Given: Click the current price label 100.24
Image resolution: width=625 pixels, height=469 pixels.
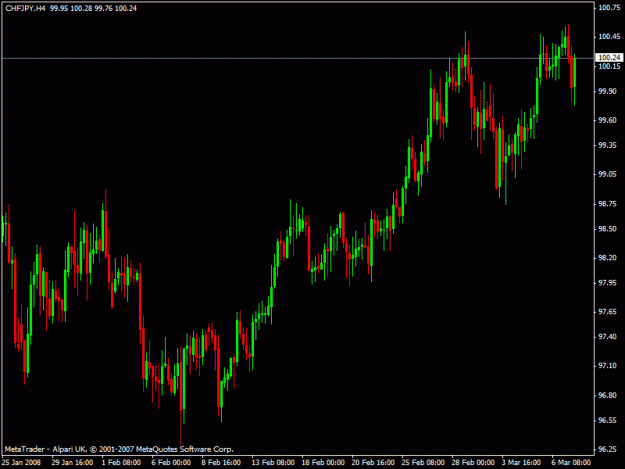Looking at the screenshot, I should (x=609, y=58).
